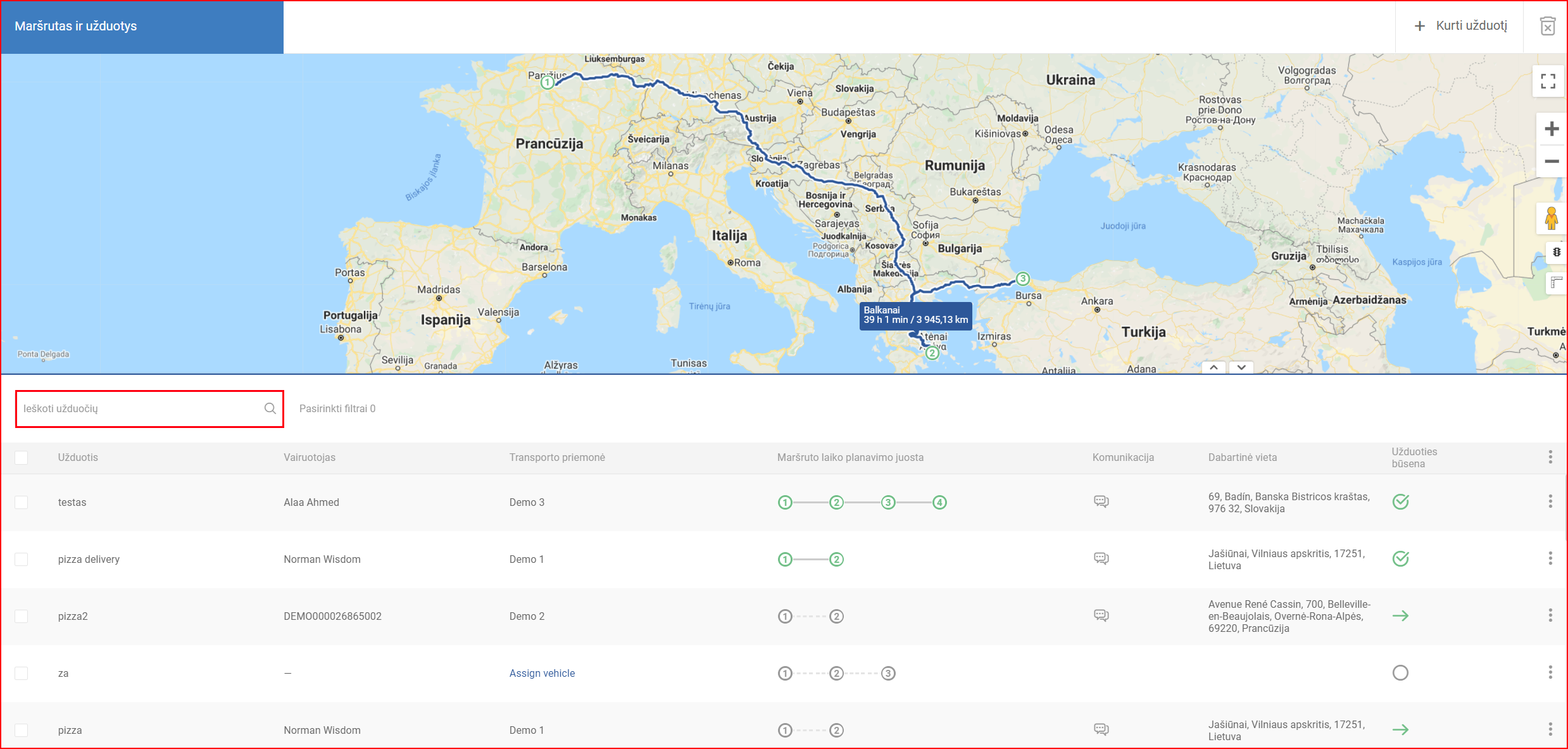Click in-progress arrow status for pizza2
Image resolution: width=1568 pixels, height=749 pixels.
[x=1401, y=615]
